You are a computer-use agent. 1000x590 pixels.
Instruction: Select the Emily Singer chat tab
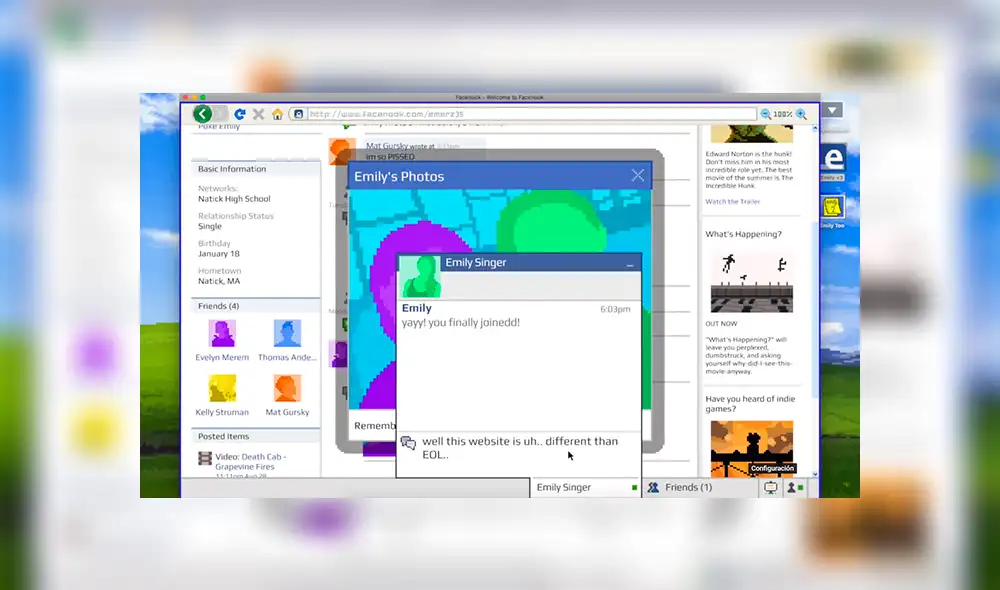tap(565, 487)
